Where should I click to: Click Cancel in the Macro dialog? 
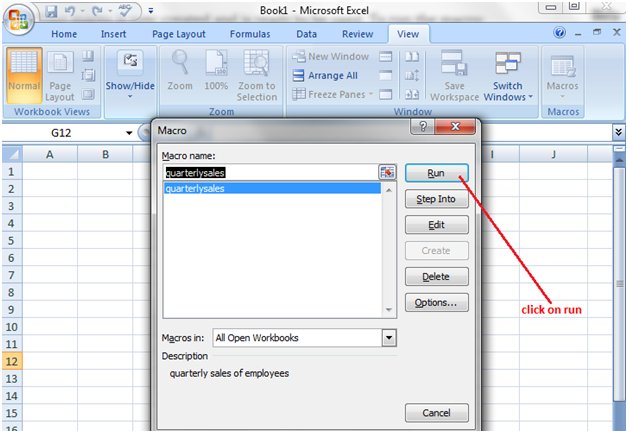point(436,413)
